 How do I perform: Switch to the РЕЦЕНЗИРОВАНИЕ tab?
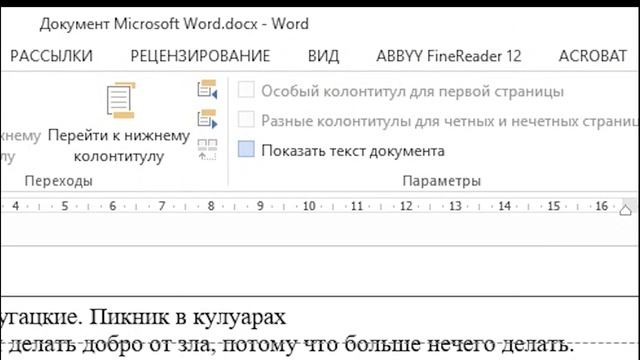click(200, 56)
